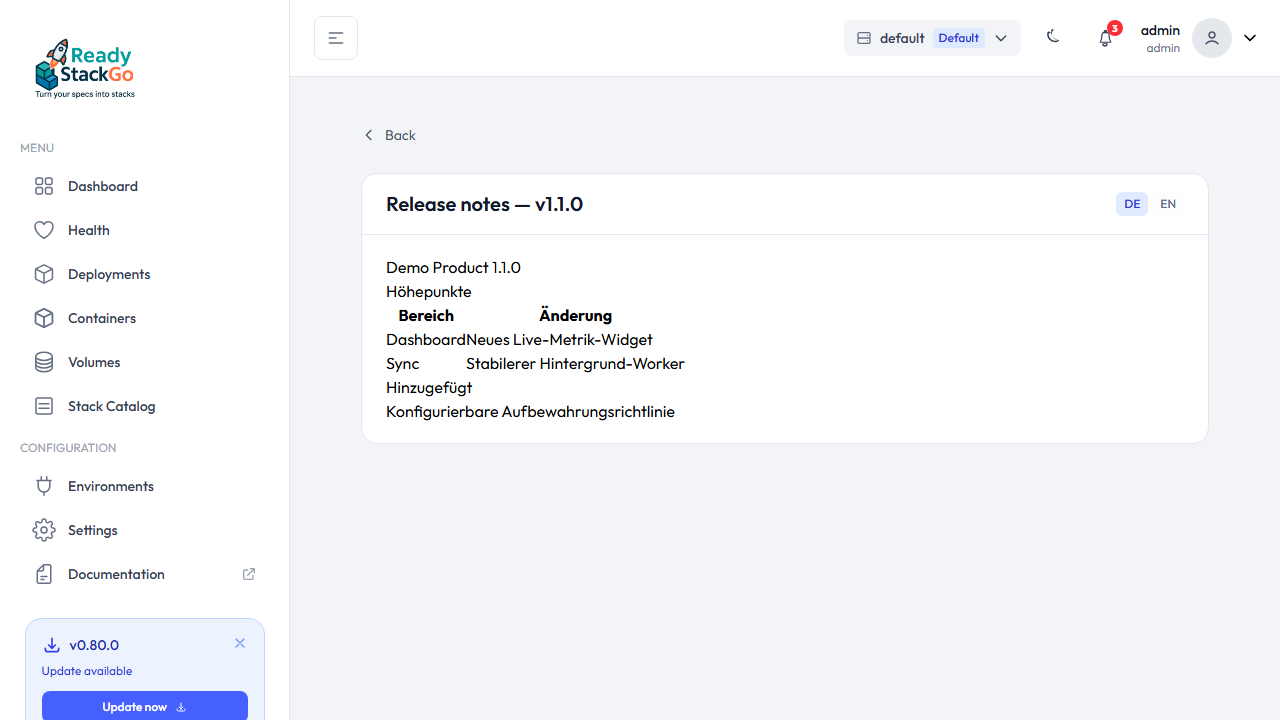The width and height of the screenshot is (1280, 720).
Task: Click the Stack Catalog list icon
Action: (x=44, y=406)
